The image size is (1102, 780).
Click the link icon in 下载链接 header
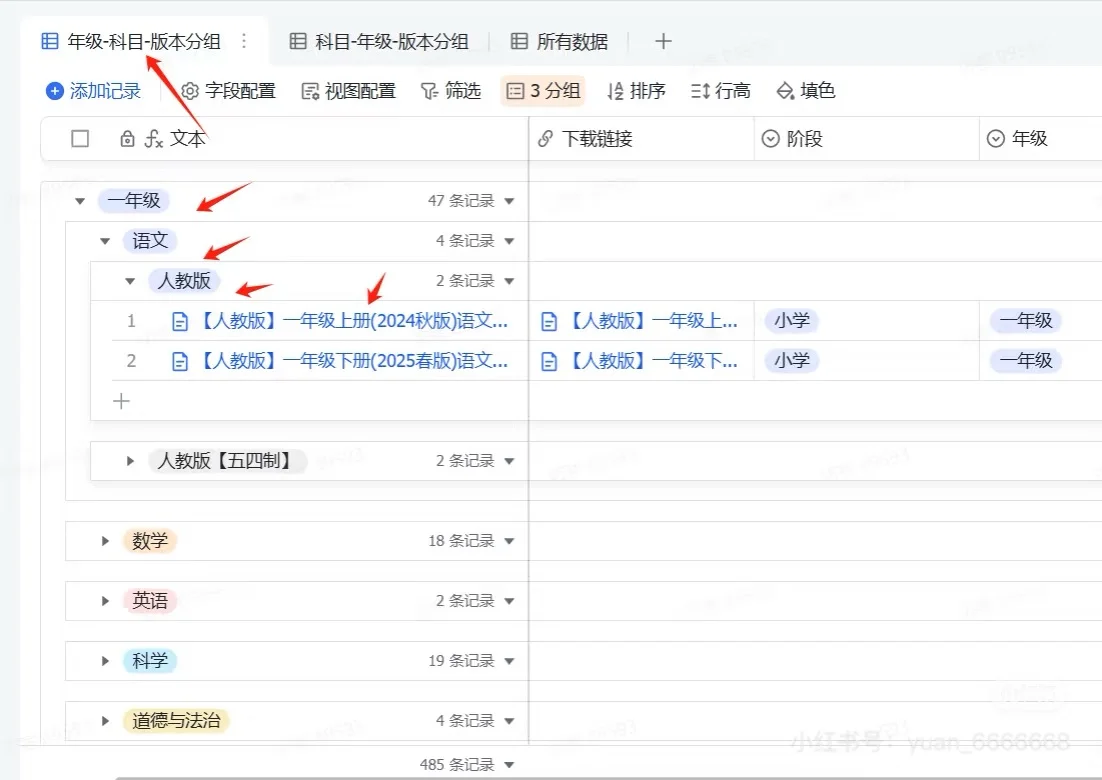coord(545,138)
